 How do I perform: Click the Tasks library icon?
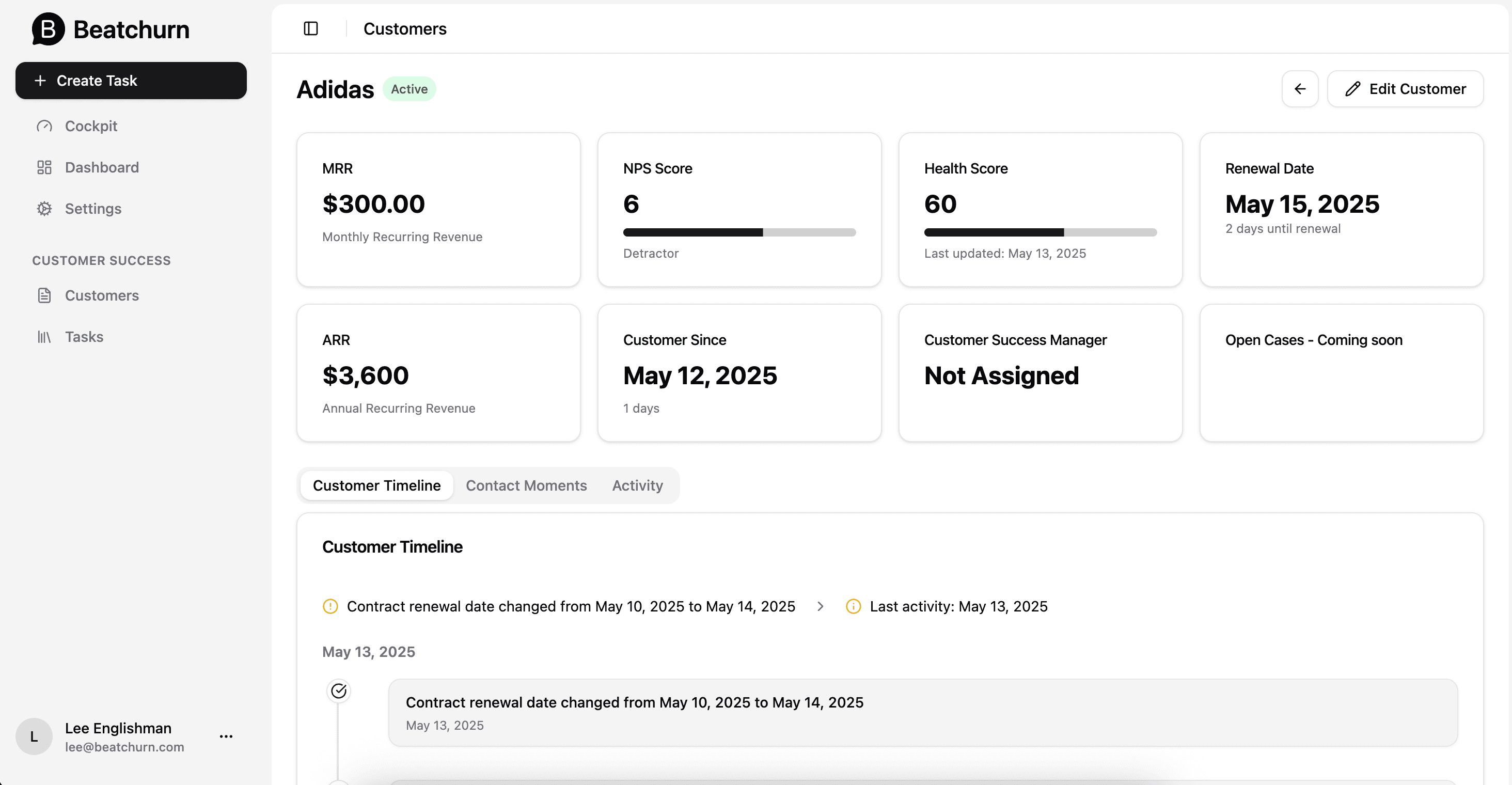tap(44, 336)
